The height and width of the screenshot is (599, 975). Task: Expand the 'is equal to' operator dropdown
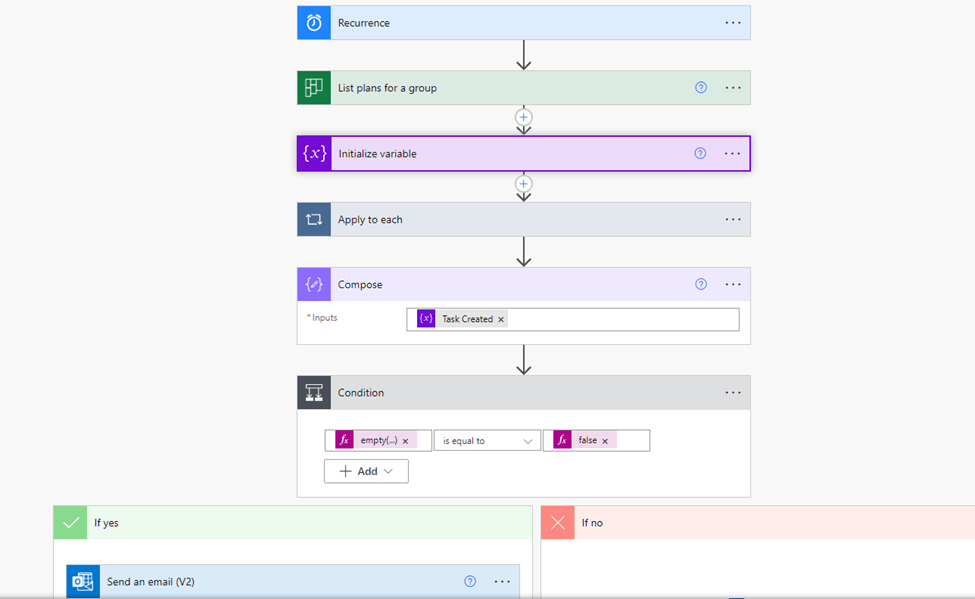(x=487, y=440)
